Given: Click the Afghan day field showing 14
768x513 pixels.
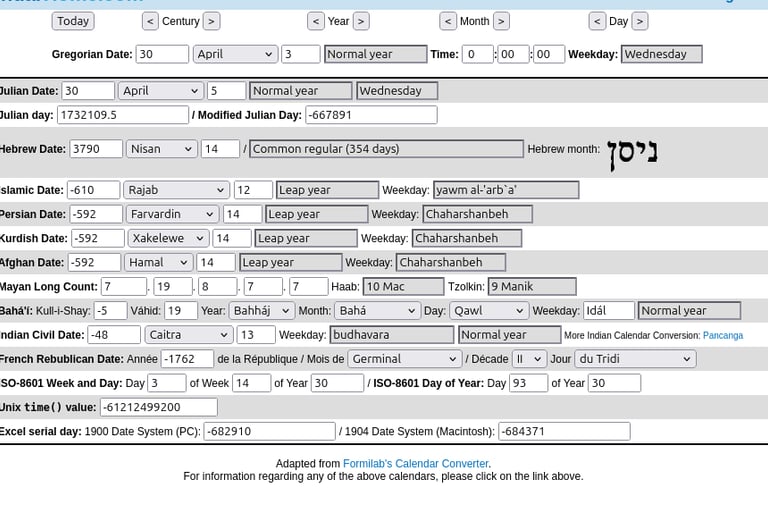Looking at the screenshot, I should [216, 263].
